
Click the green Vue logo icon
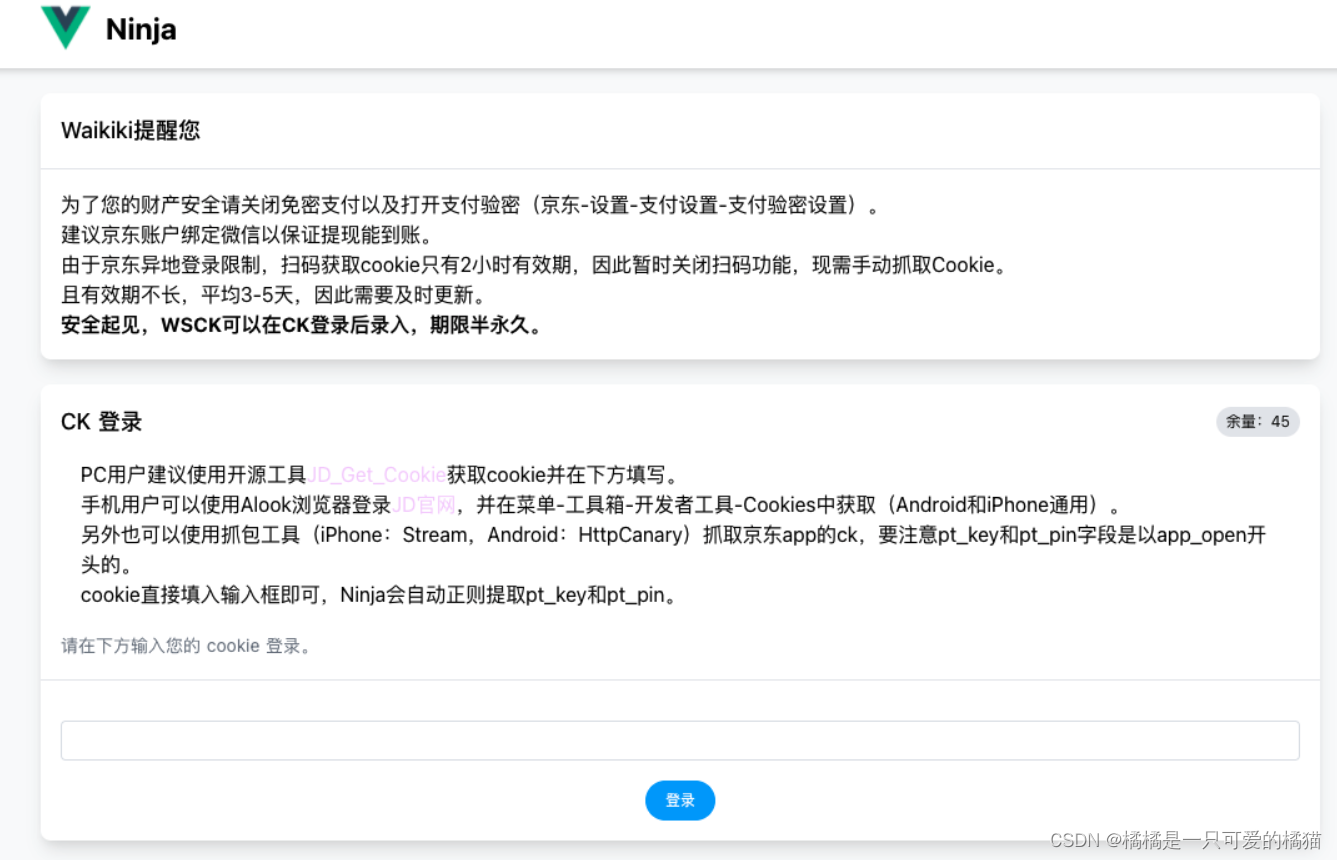(65, 28)
